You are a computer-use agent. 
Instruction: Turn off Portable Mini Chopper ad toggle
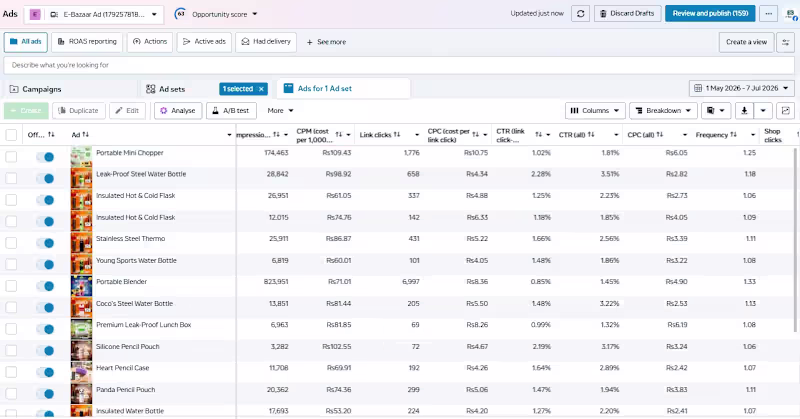pos(45,157)
